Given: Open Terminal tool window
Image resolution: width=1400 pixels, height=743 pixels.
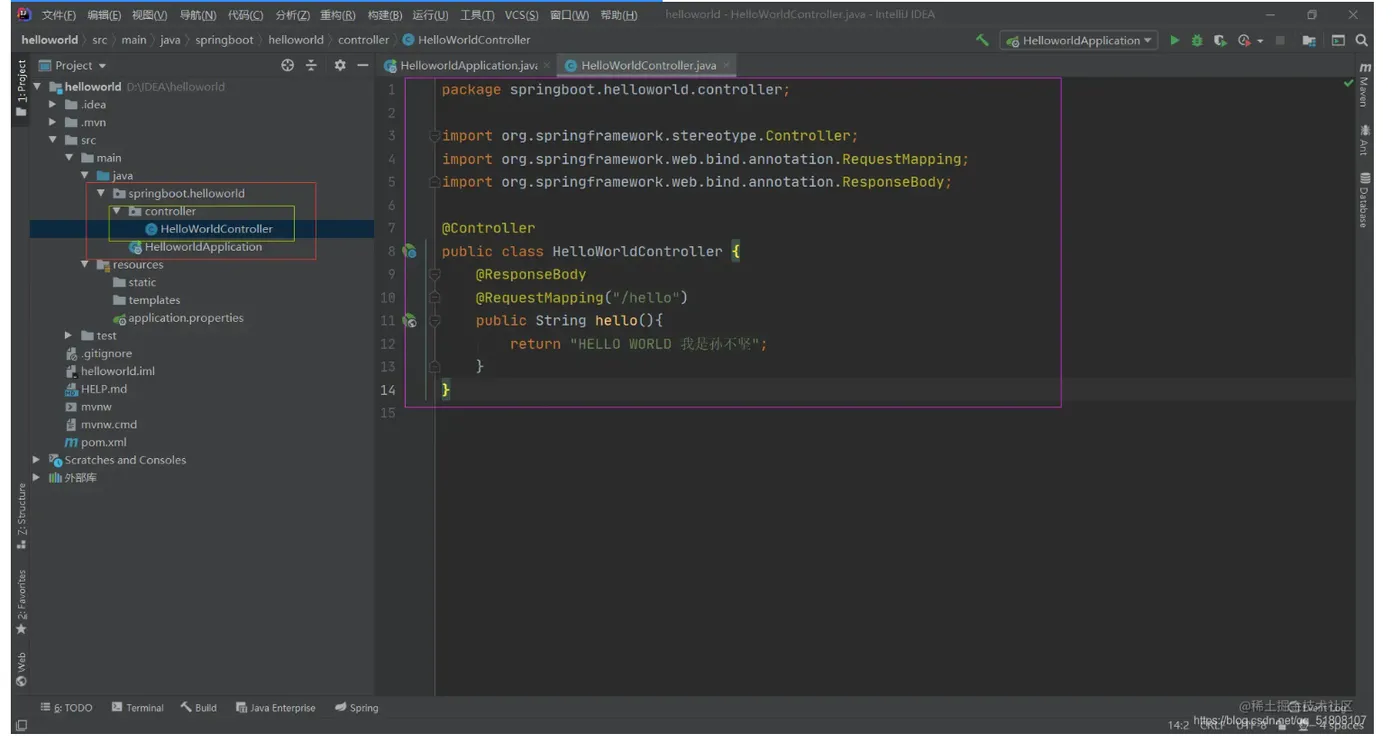Looking at the screenshot, I should [138, 708].
